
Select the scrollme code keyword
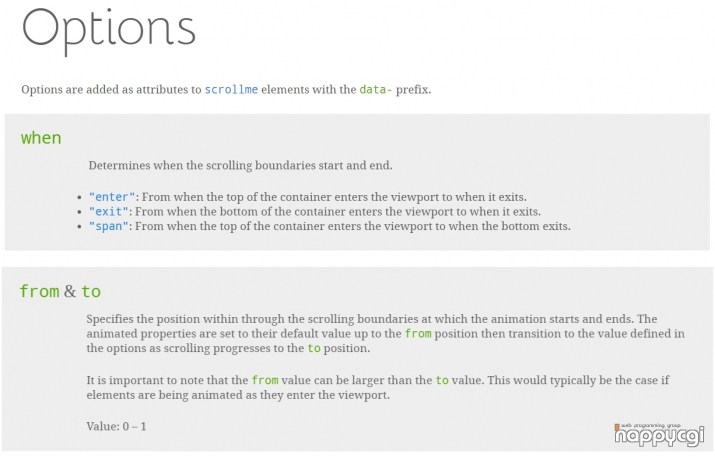(x=231, y=89)
